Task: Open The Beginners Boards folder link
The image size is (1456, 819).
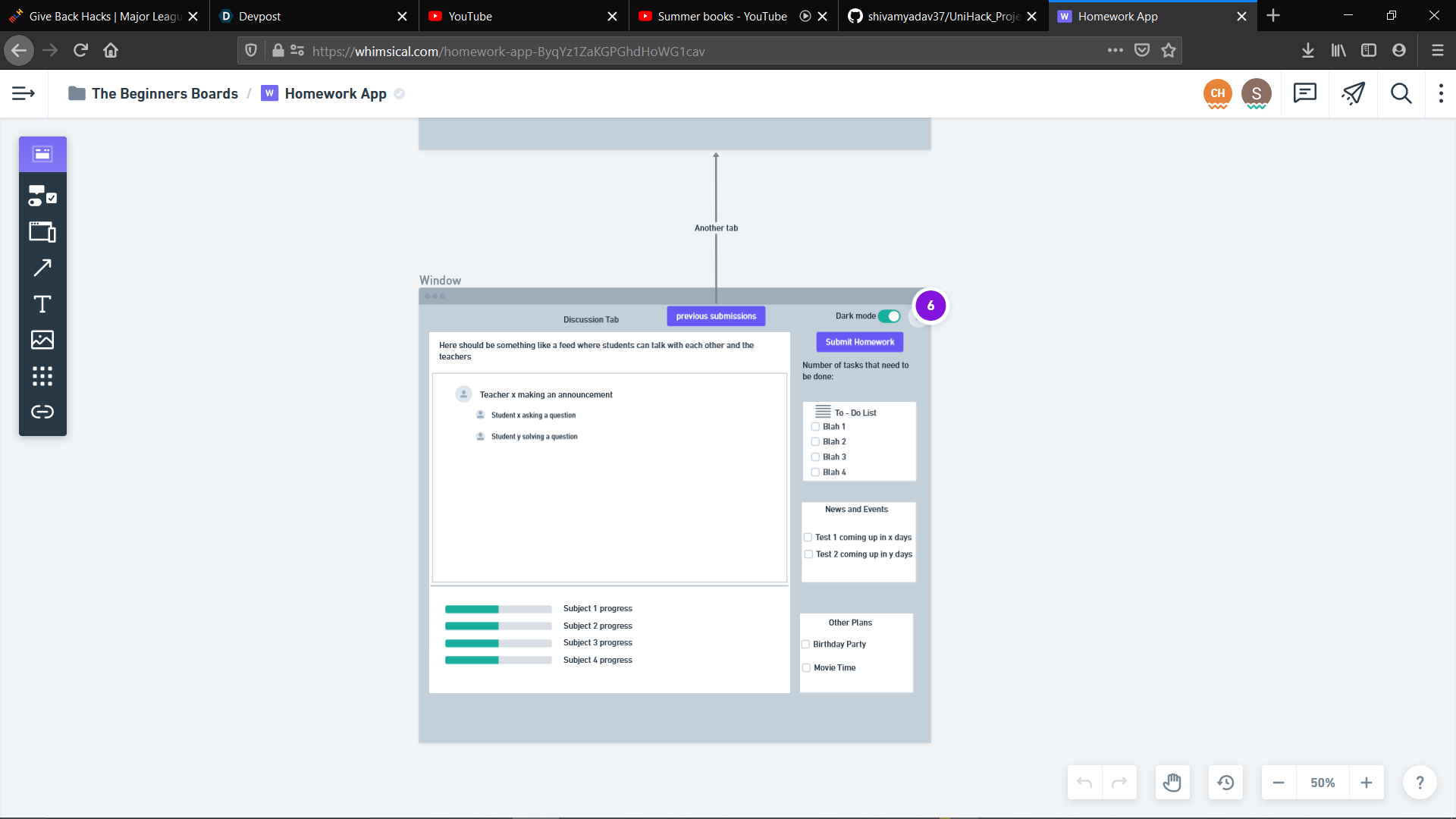Action: pyautogui.click(x=165, y=93)
